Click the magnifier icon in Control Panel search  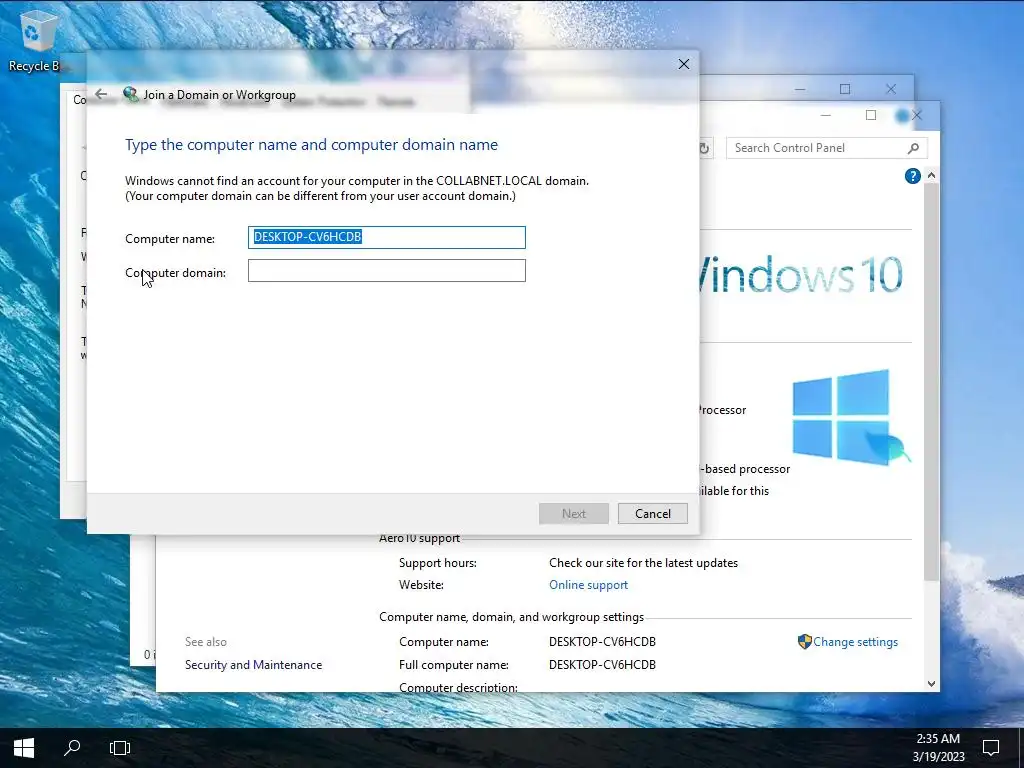coord(914,148)
